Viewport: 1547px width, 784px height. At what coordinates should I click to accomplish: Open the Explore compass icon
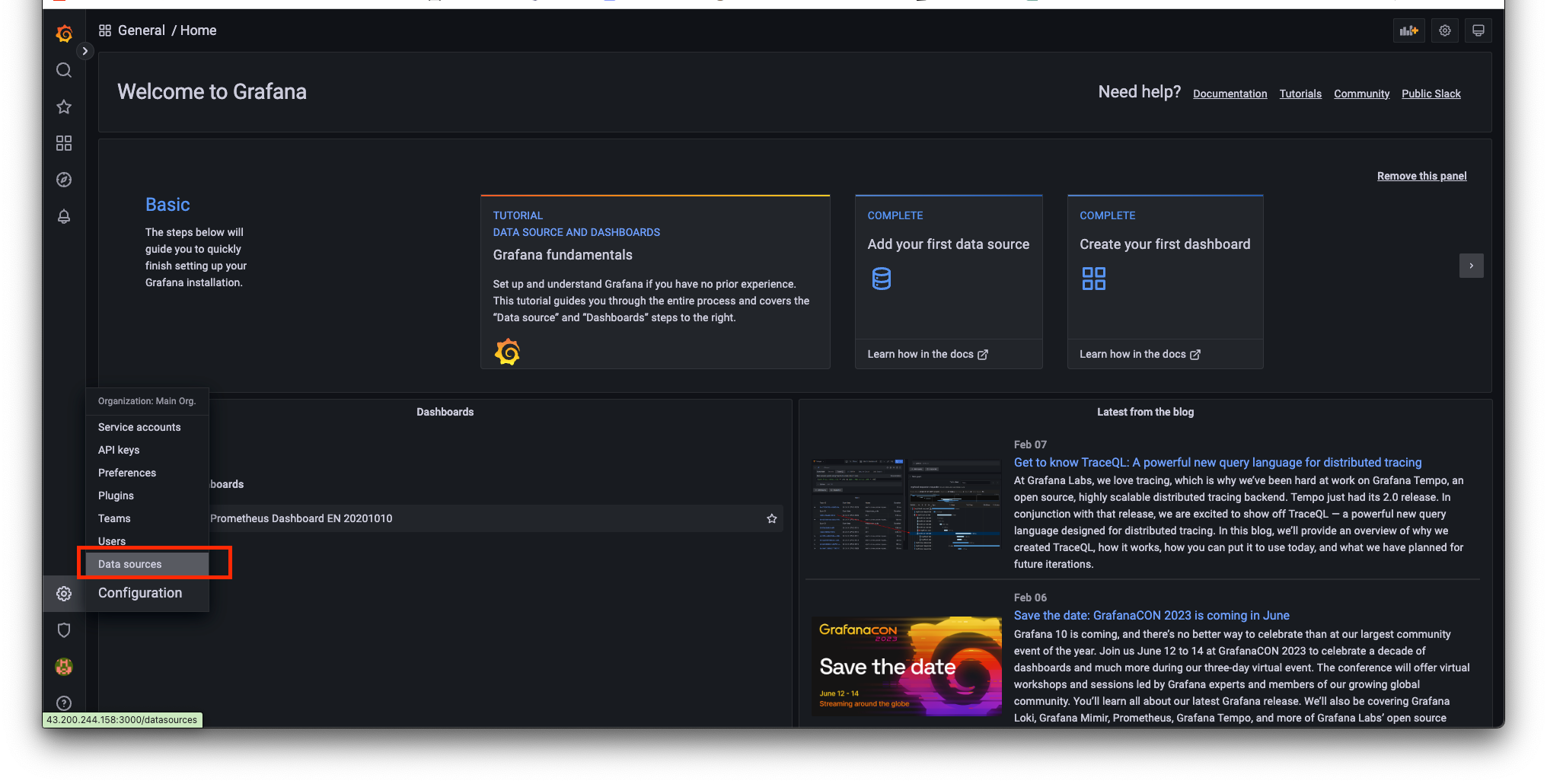(x=64, y=180)
